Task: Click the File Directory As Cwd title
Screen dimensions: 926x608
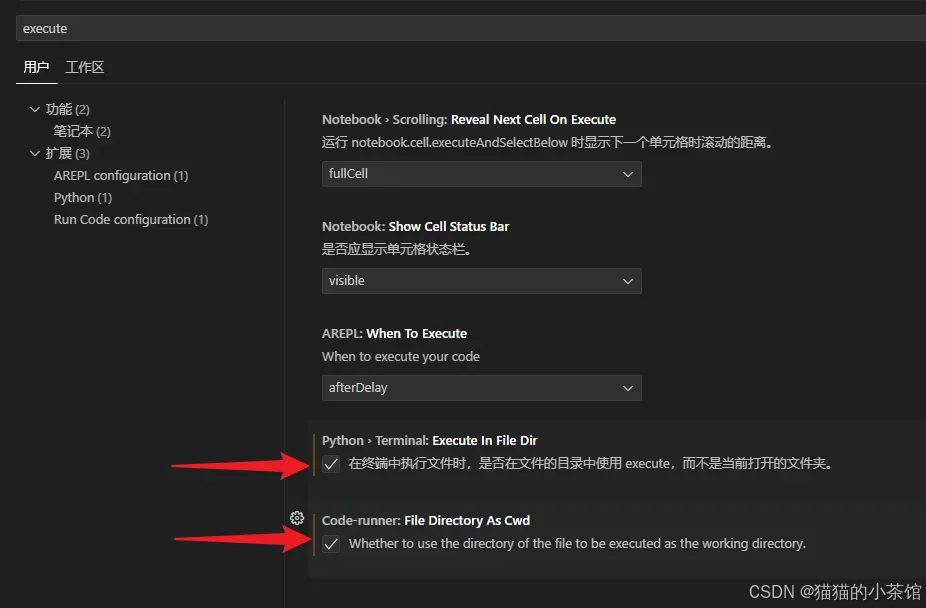Action: (426, 521)
